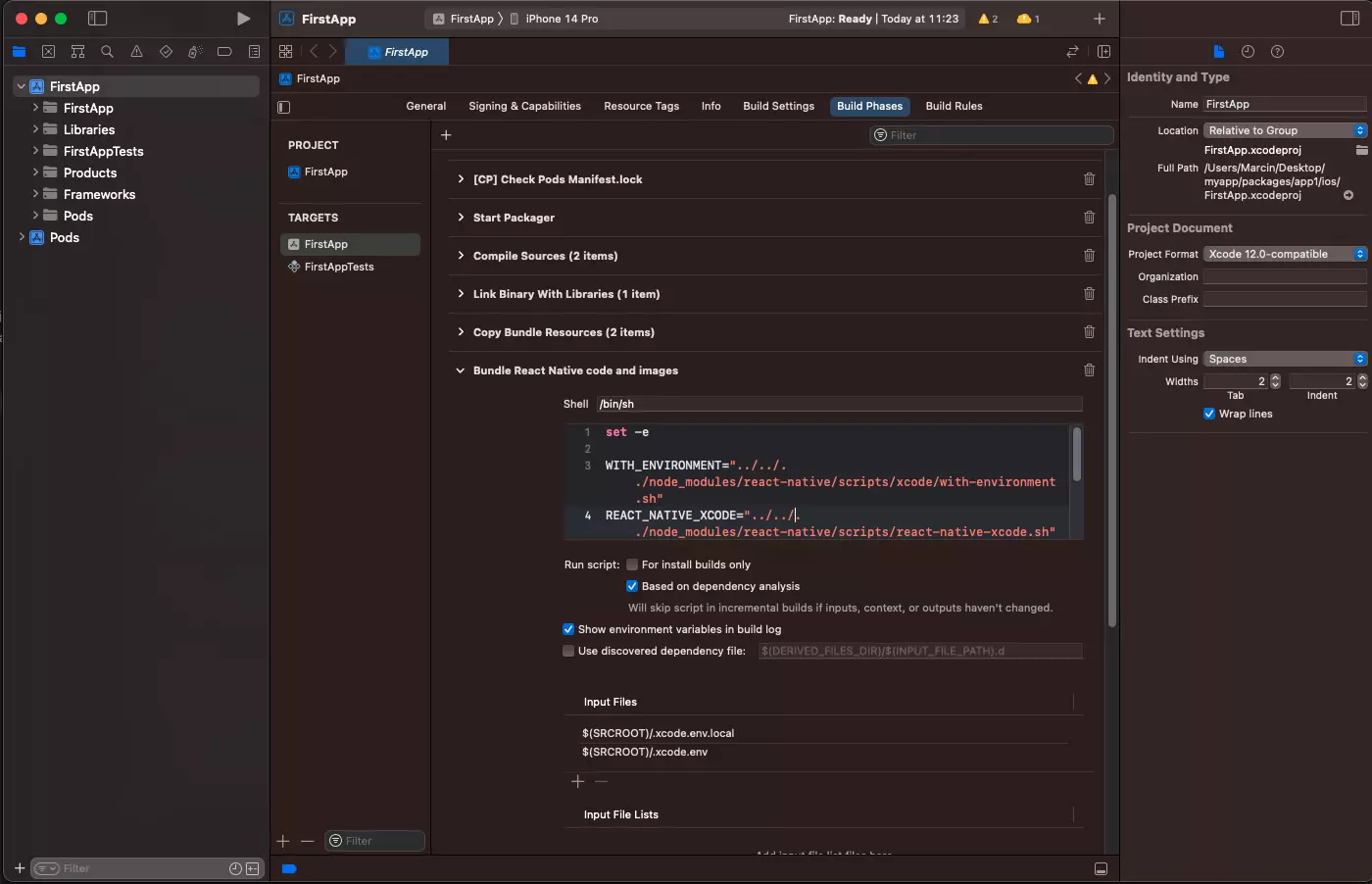
Task: Uncheck 'Based on dependency analysis'
Action: point(632,586)
